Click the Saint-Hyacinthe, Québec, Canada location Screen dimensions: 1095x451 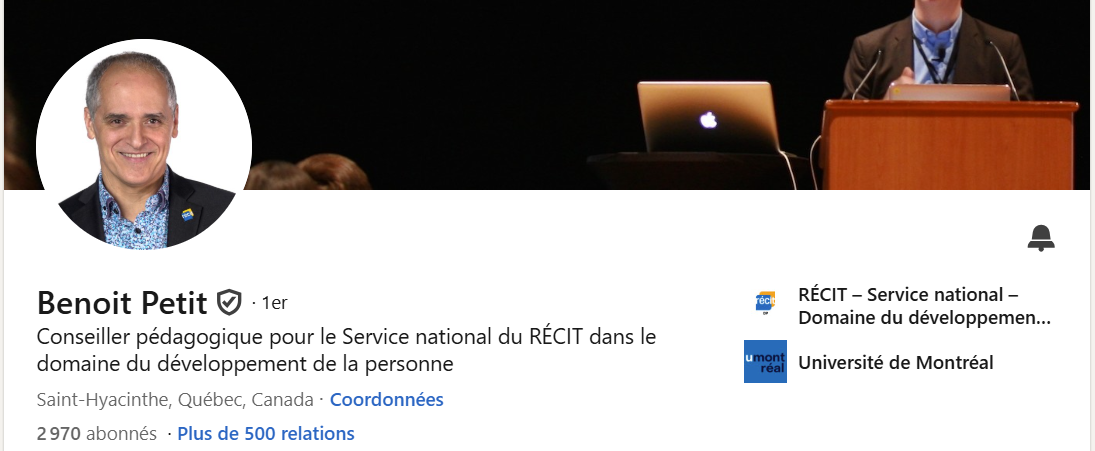coord(175,400)
